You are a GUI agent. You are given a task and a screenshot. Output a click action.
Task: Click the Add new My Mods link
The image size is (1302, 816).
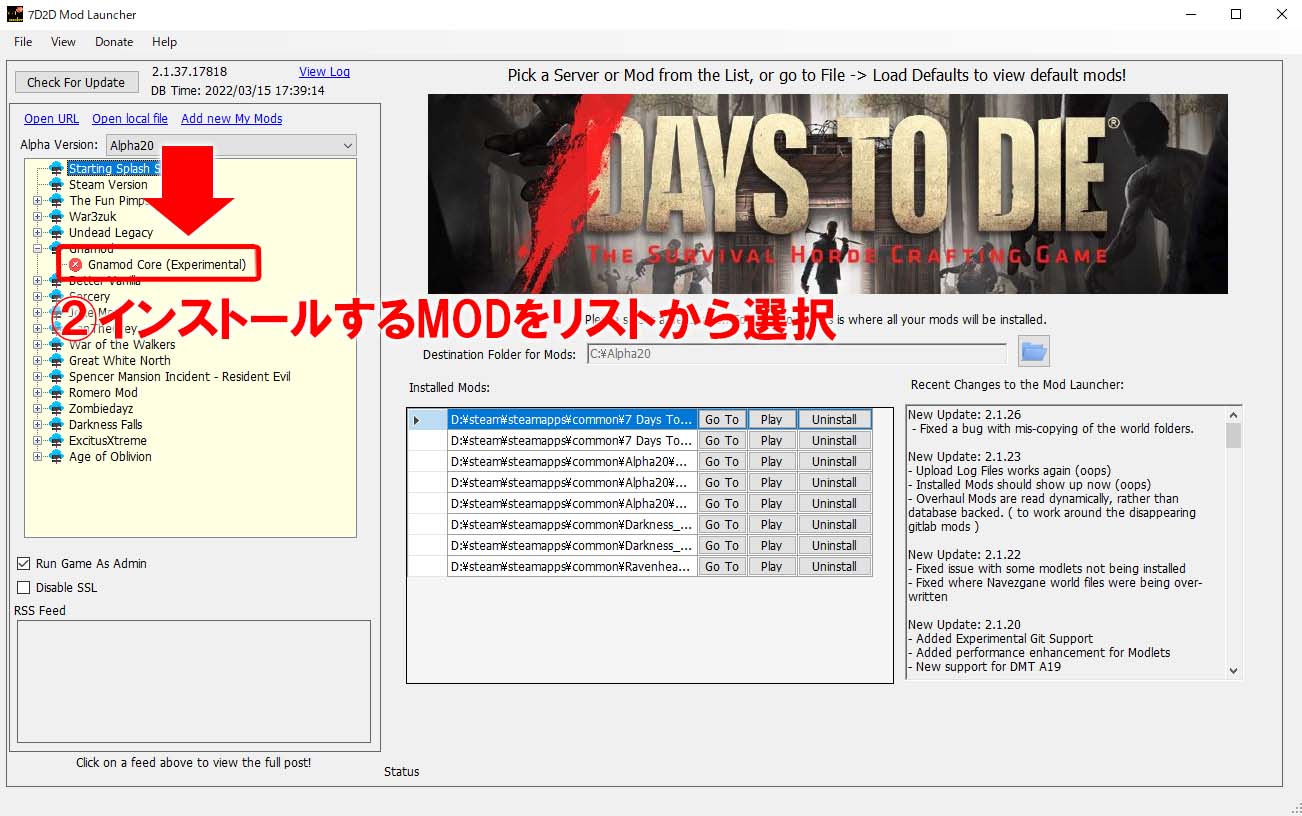[x=231, y=118]
